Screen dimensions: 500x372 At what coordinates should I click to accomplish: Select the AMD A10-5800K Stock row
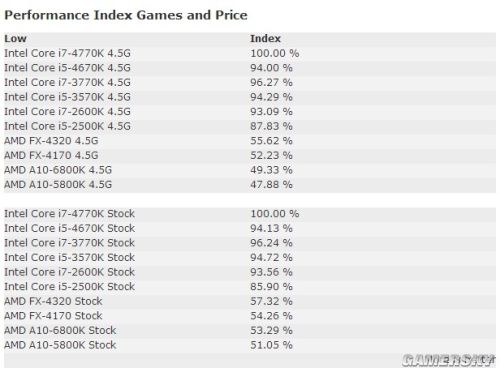pyautogui.click(x=250, y=345)
